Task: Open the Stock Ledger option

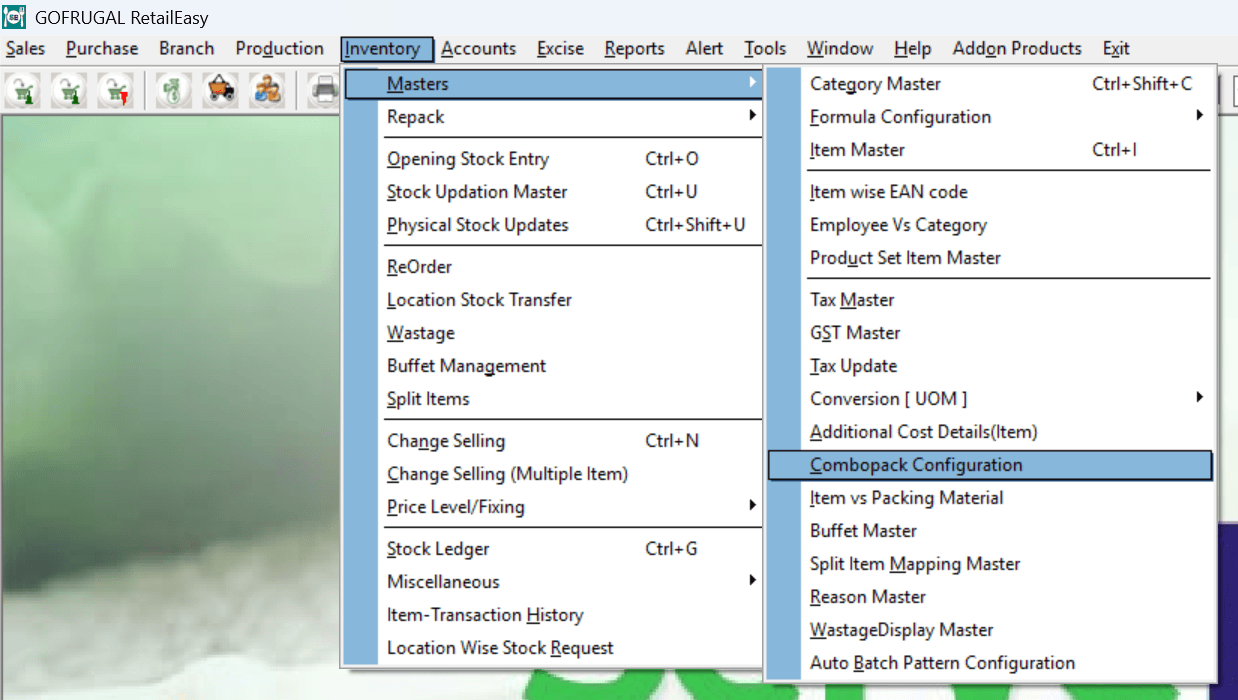Action: pyautogui.click(x=438, y=549)
